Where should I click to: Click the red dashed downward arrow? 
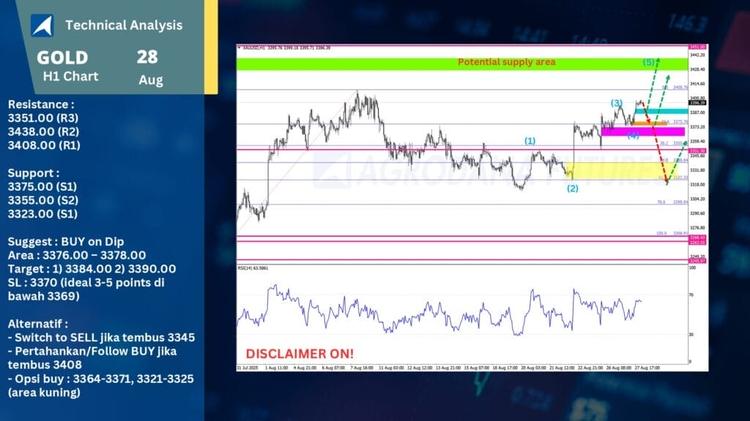coord(658,150)
